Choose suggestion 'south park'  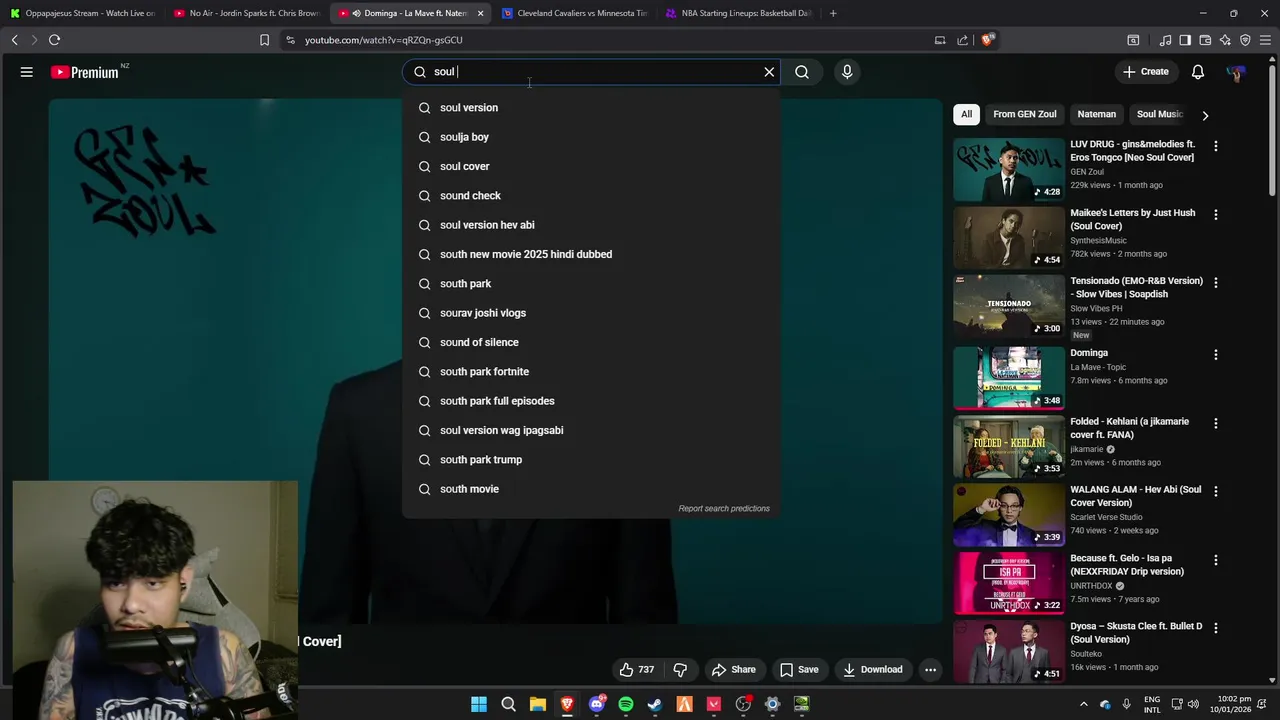pyautogui.click(x=590, y=284)
